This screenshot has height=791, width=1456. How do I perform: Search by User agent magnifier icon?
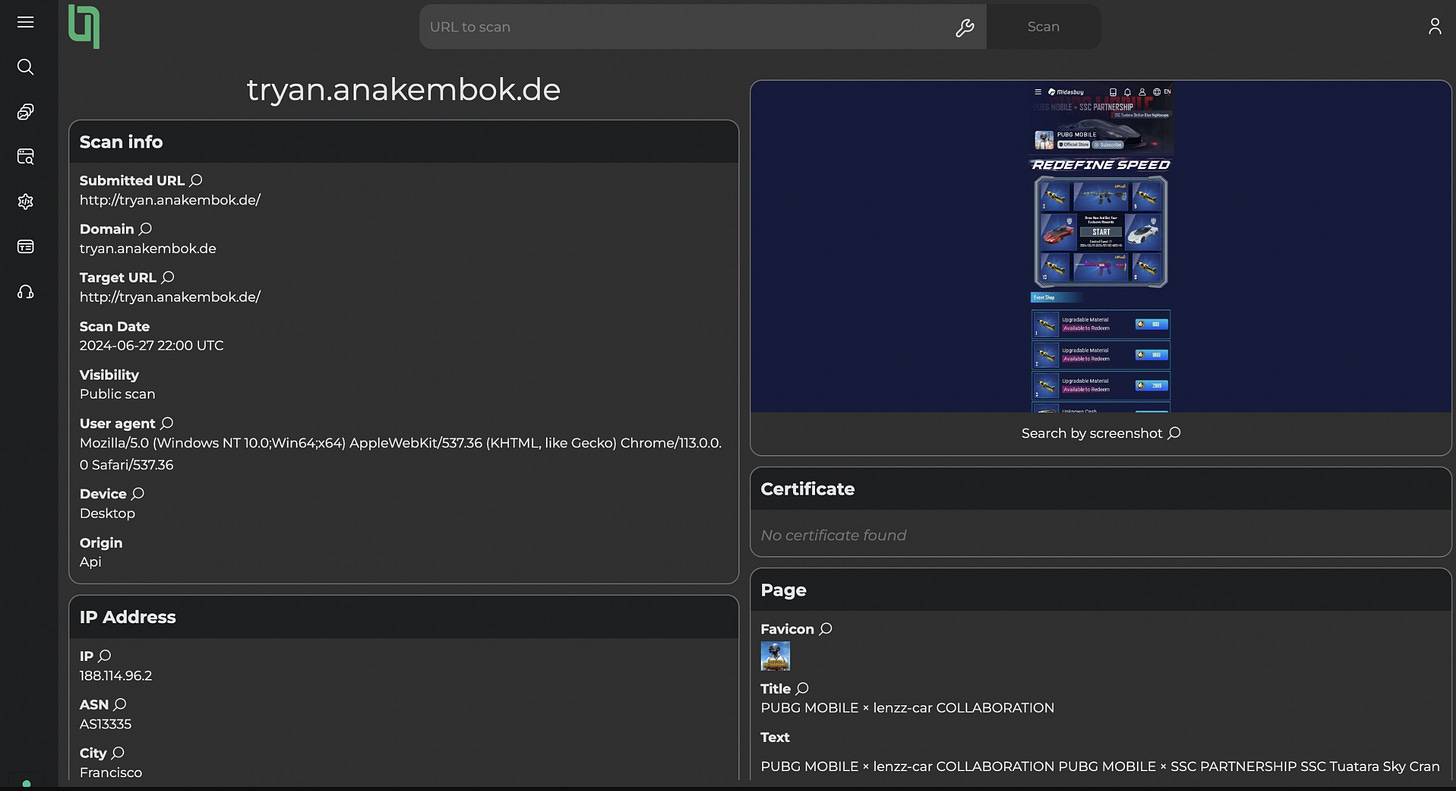point(167,423)
